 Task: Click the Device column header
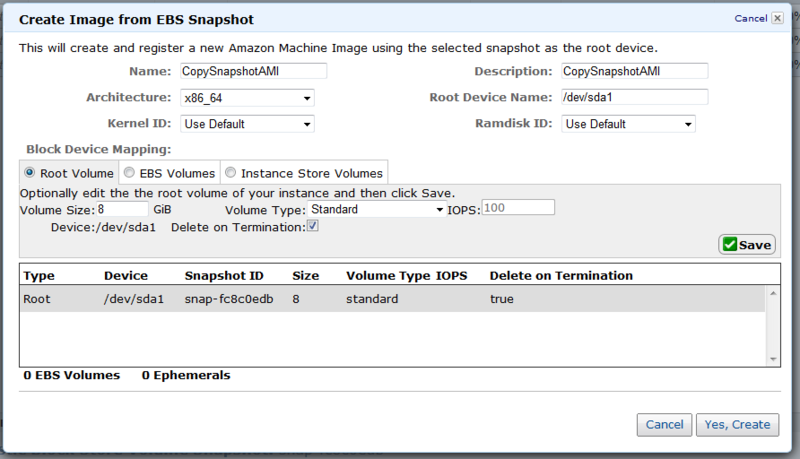[x=126, y=276]
